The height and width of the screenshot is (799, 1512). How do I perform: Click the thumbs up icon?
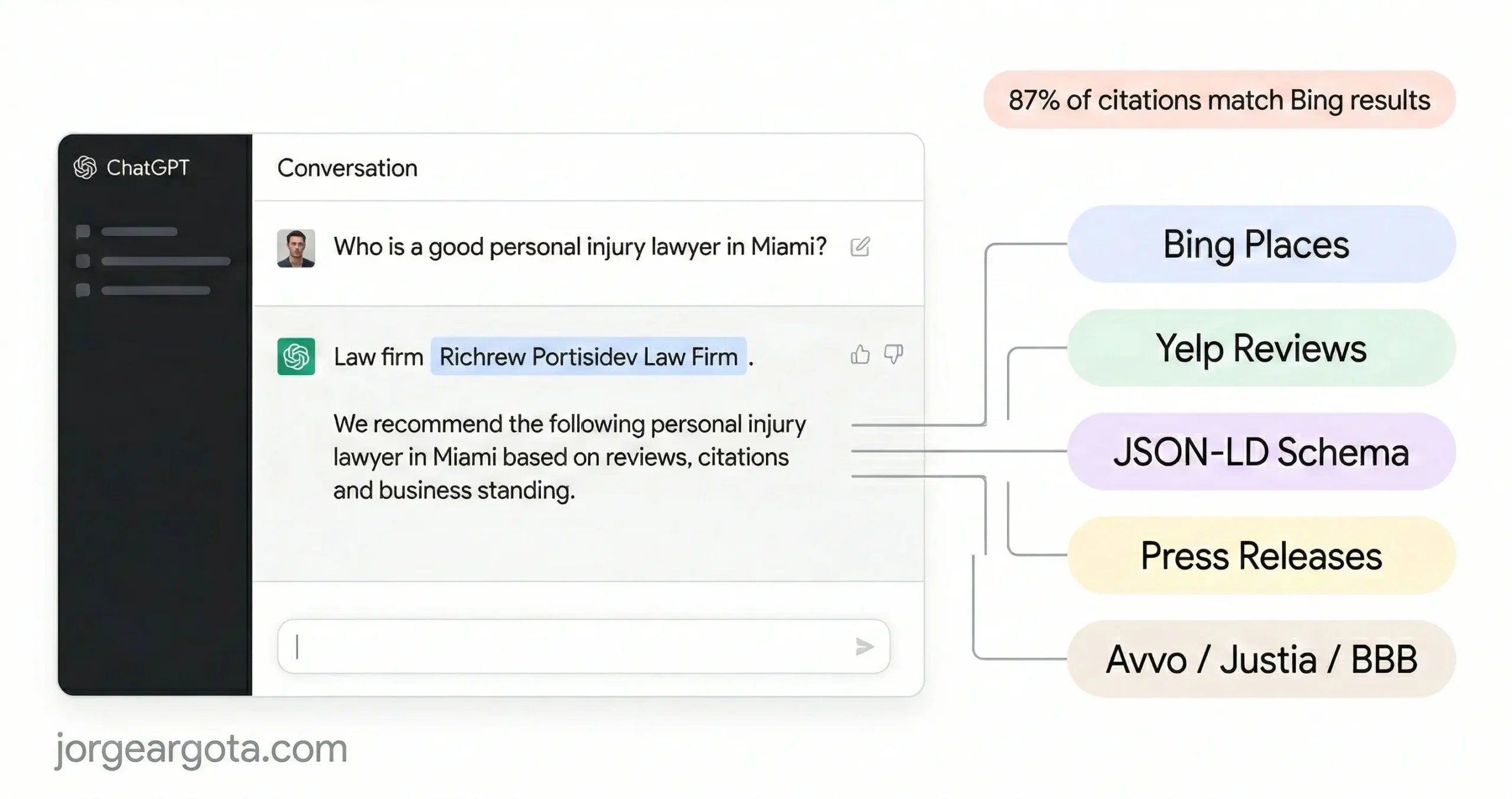tap(860, 355)
